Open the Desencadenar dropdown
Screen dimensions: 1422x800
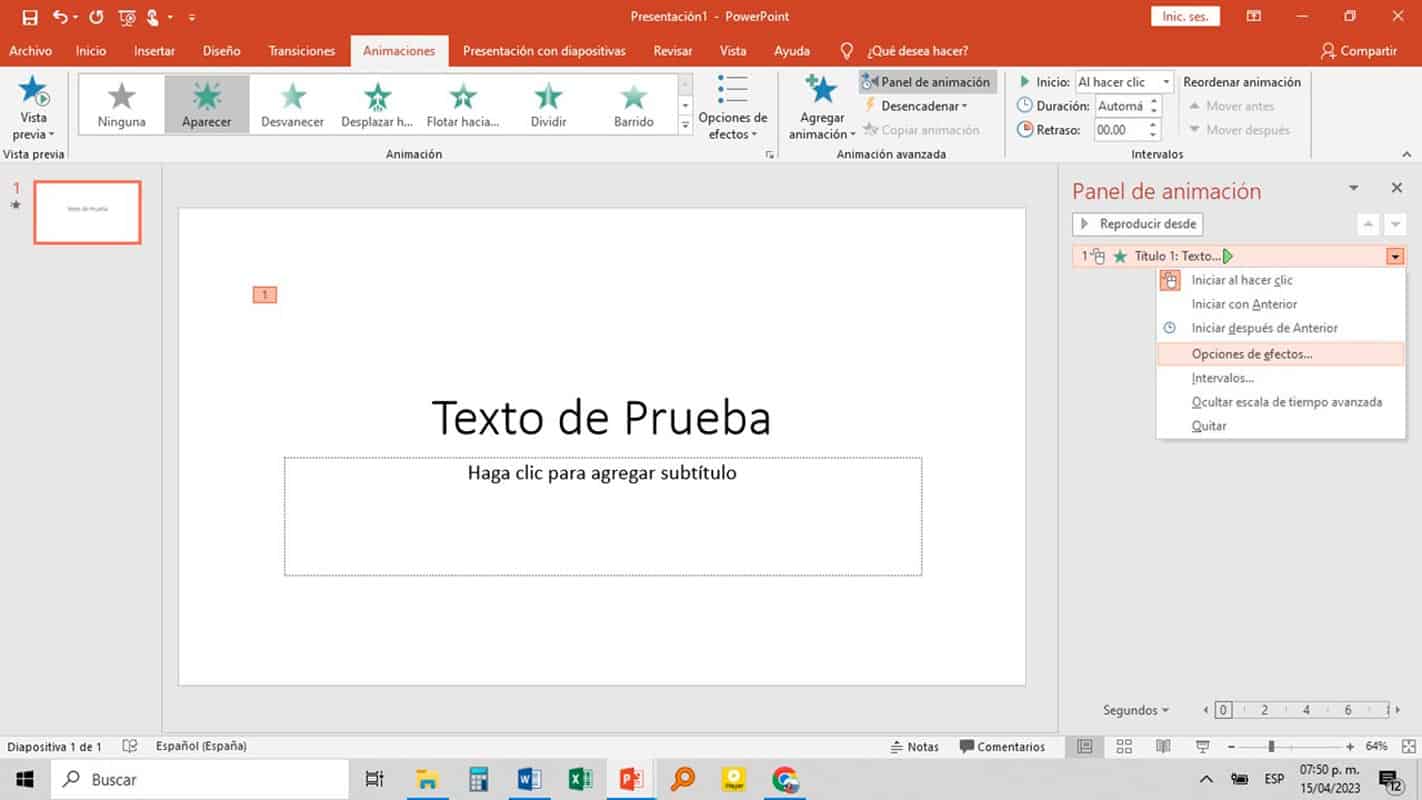917,106
